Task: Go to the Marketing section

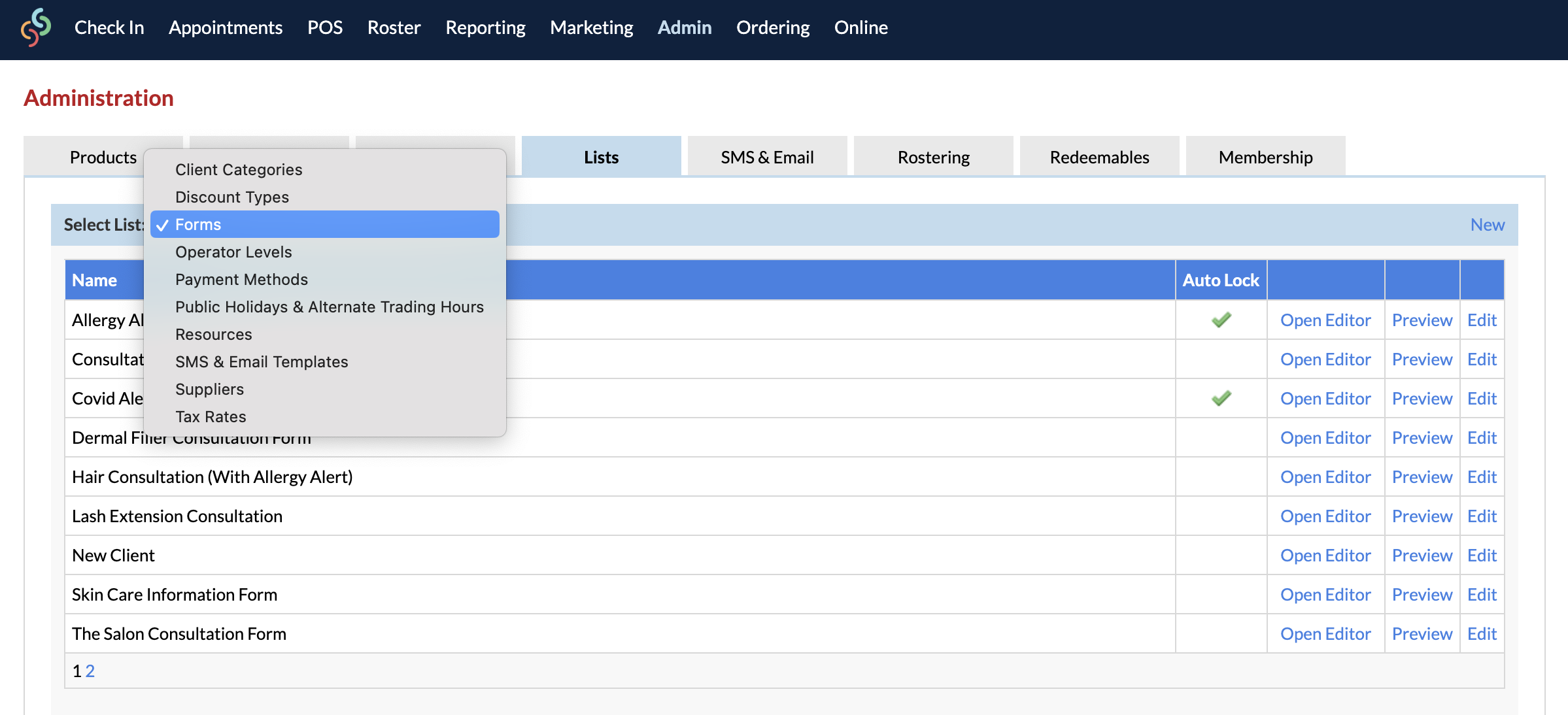Action: 591,27
